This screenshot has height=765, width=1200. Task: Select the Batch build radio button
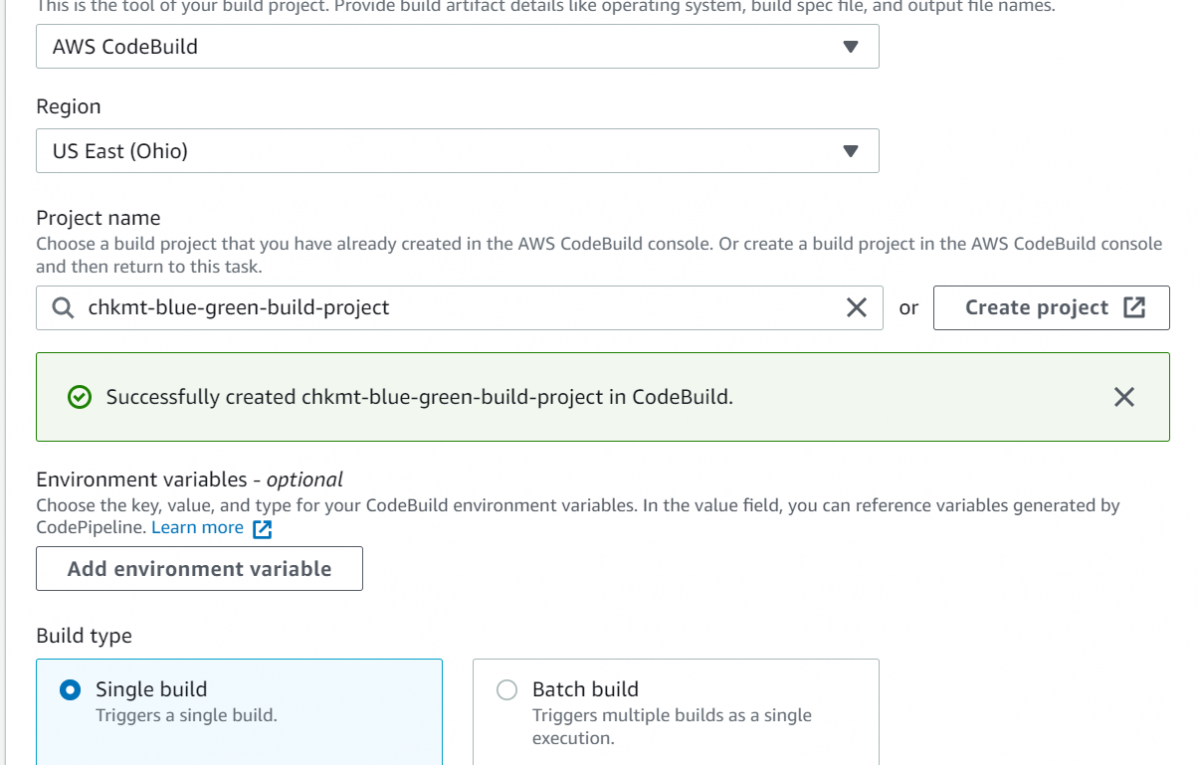[x=507, y=689]
